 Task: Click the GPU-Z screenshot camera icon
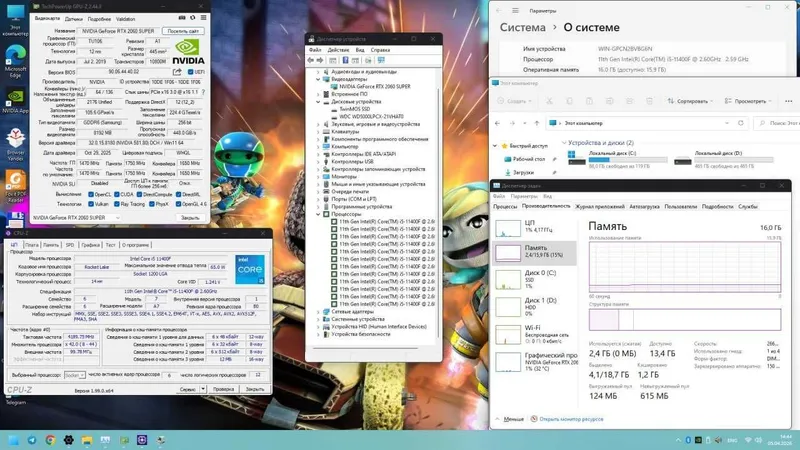click(182, 18)
